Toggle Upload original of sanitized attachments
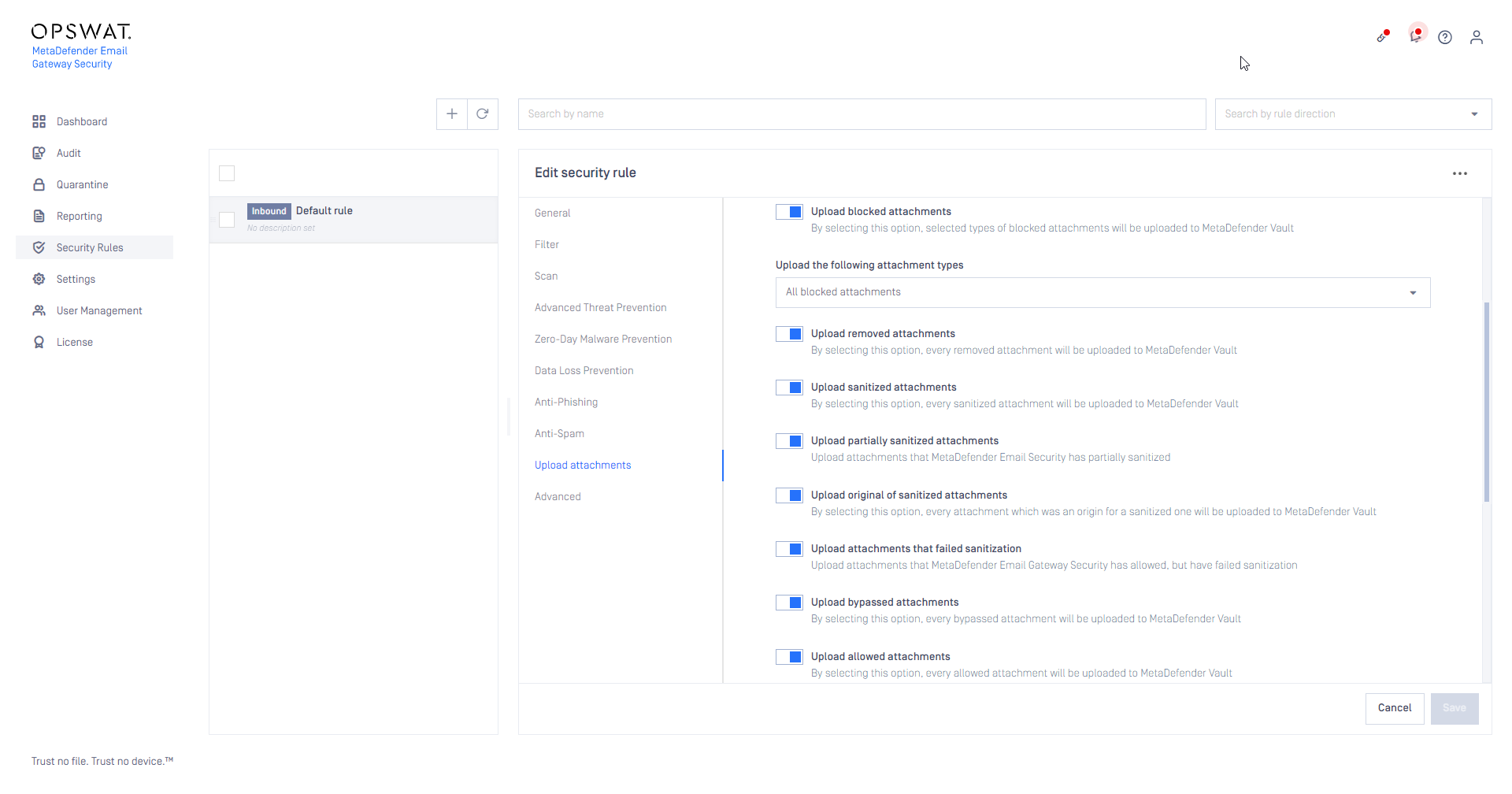 coord(789,495)
